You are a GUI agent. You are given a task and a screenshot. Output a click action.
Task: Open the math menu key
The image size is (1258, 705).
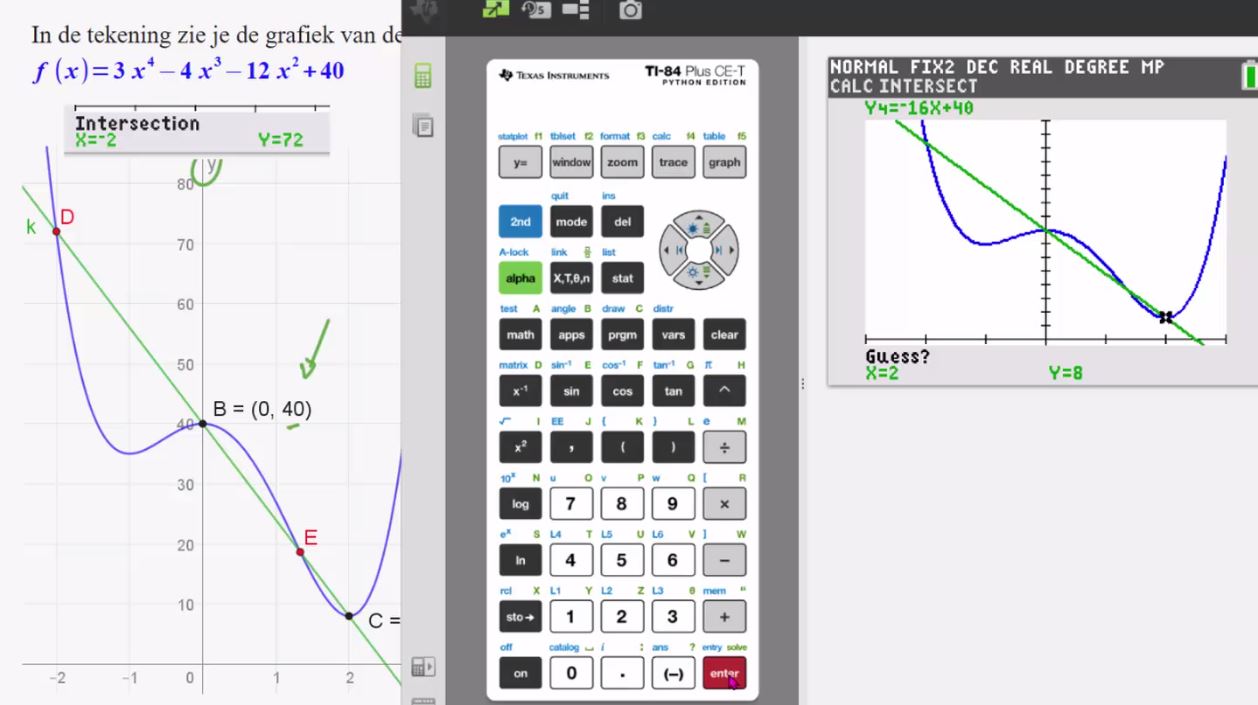520,335
